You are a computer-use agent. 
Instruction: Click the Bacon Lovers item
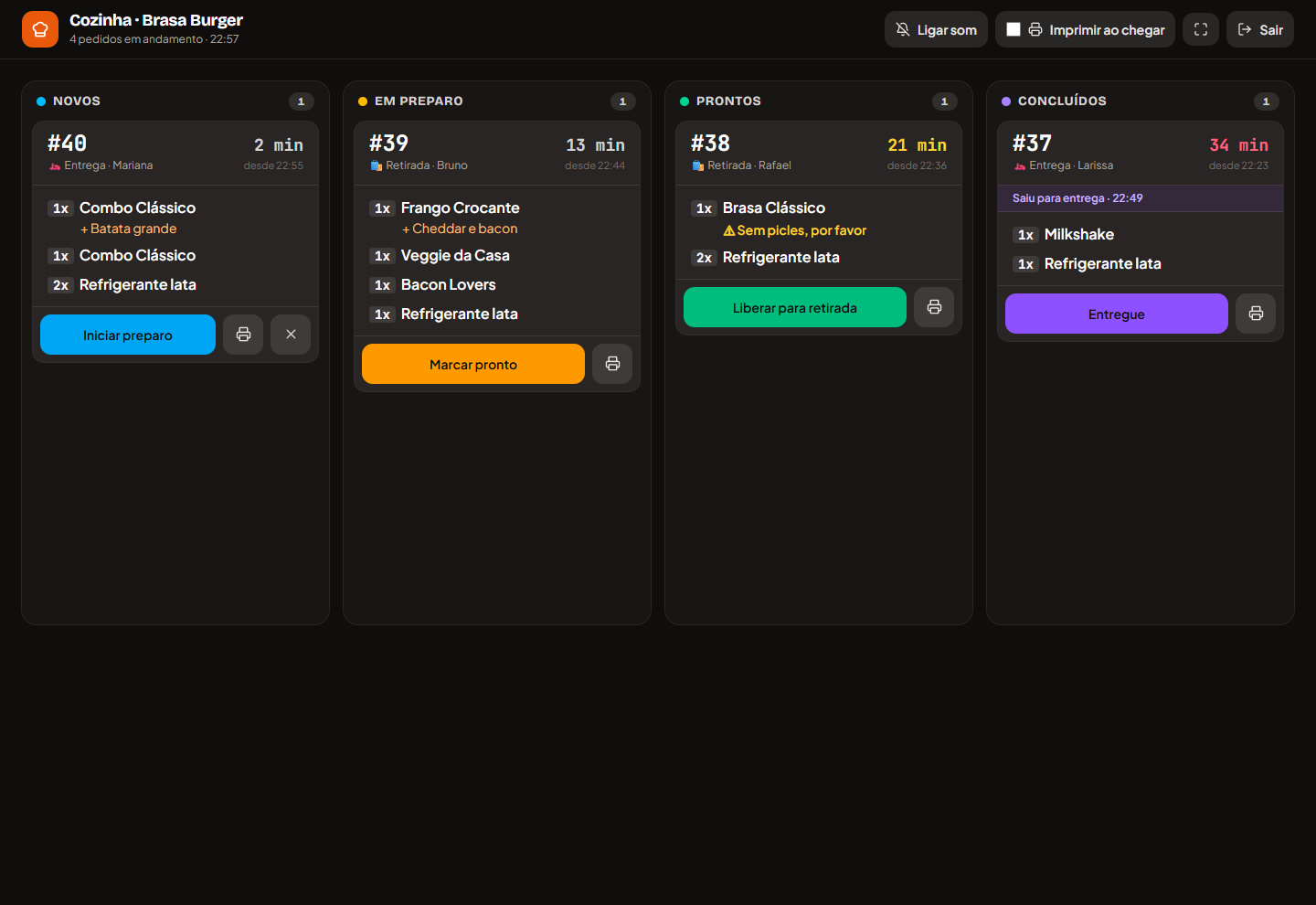pos(448,284)
